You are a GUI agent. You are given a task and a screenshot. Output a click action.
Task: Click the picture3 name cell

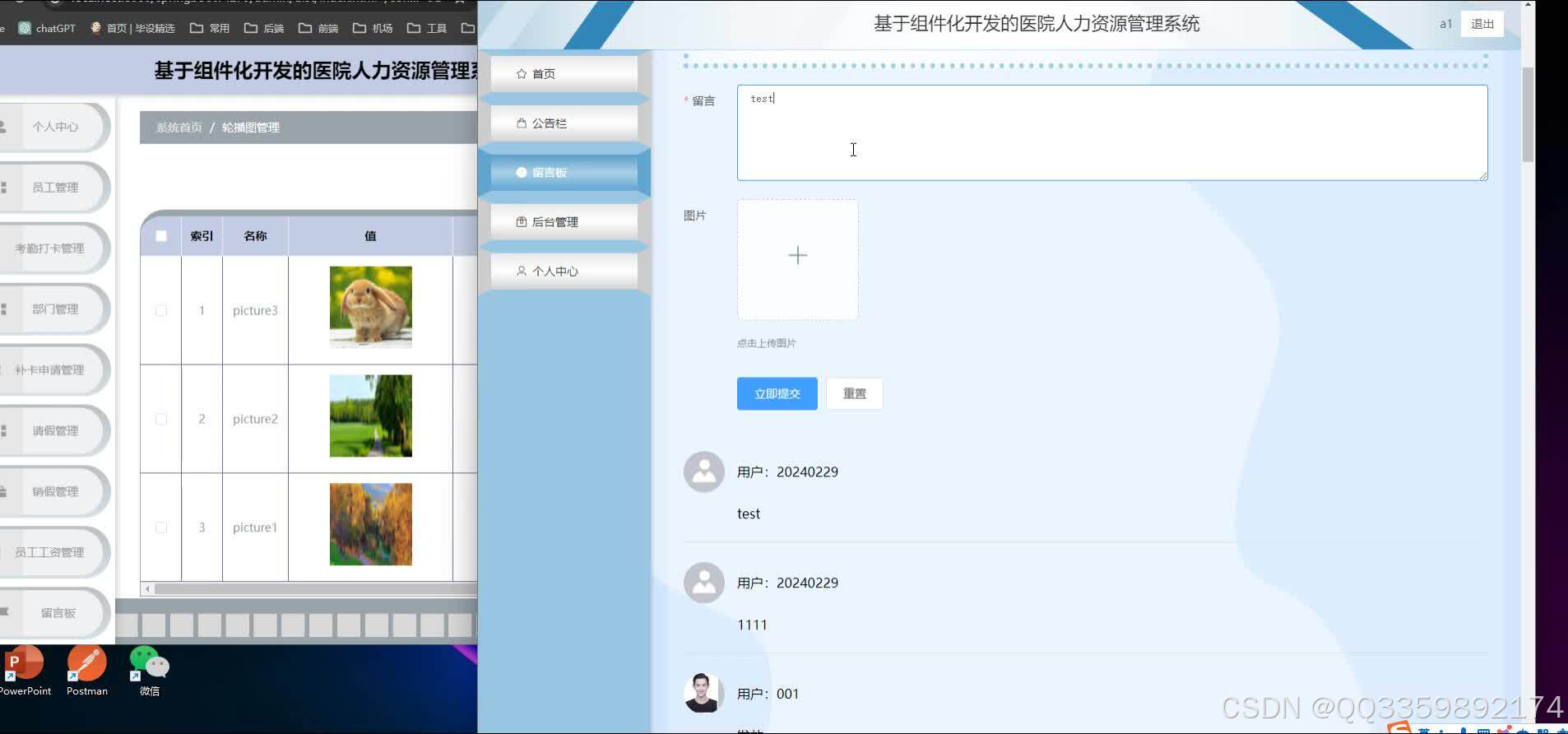(255, 311)
